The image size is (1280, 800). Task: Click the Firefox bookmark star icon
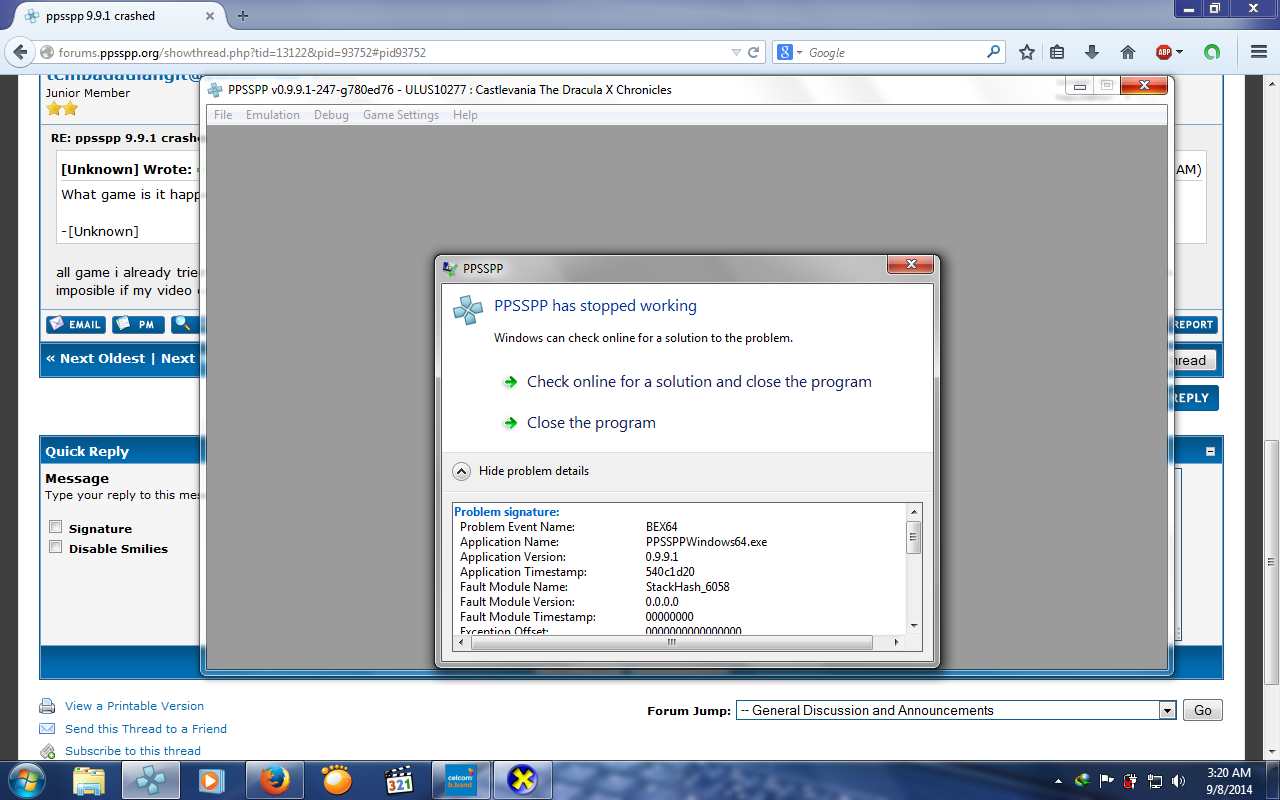tap(1026, 52)
